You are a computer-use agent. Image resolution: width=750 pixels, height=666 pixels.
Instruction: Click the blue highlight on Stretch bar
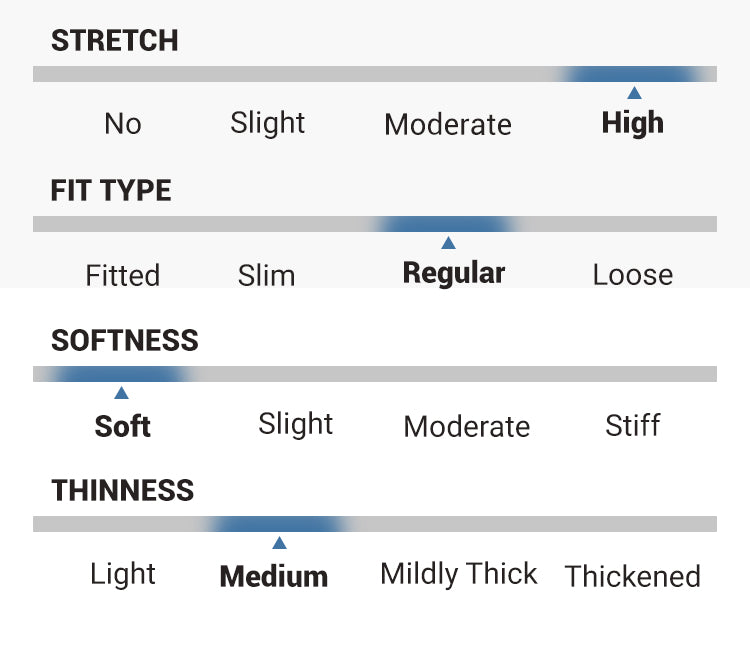[x=632, y=74]
